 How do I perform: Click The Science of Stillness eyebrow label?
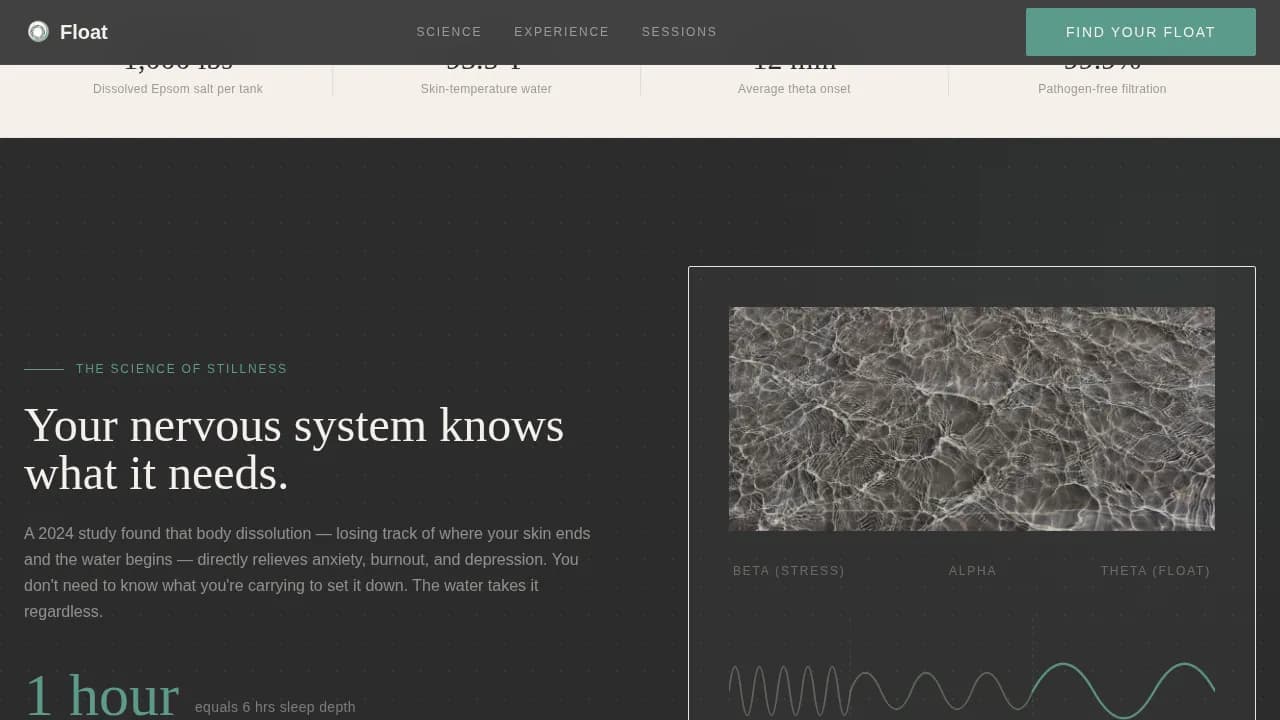[x=181, y=369]
